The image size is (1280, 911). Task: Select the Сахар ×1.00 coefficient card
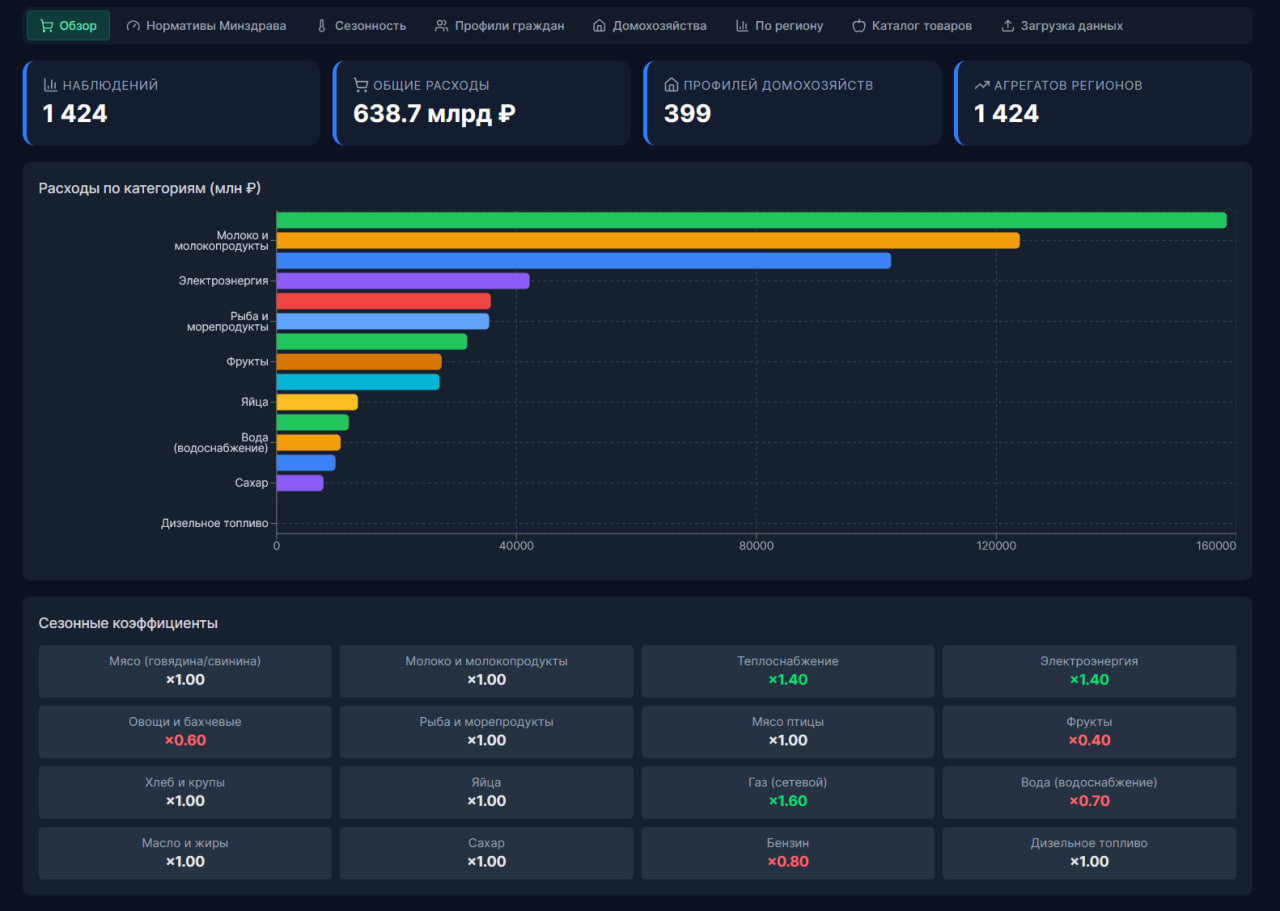[486, 853]
